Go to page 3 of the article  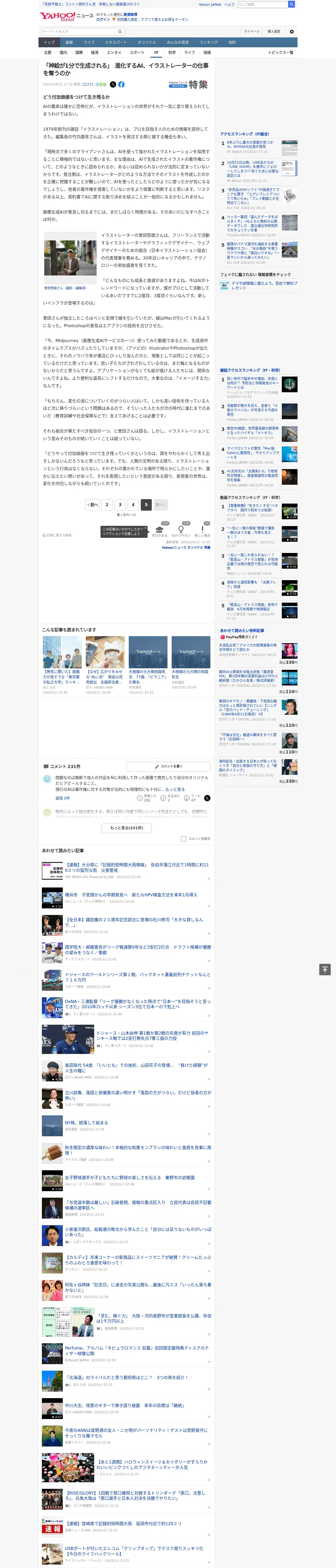(x=120, y=505)
